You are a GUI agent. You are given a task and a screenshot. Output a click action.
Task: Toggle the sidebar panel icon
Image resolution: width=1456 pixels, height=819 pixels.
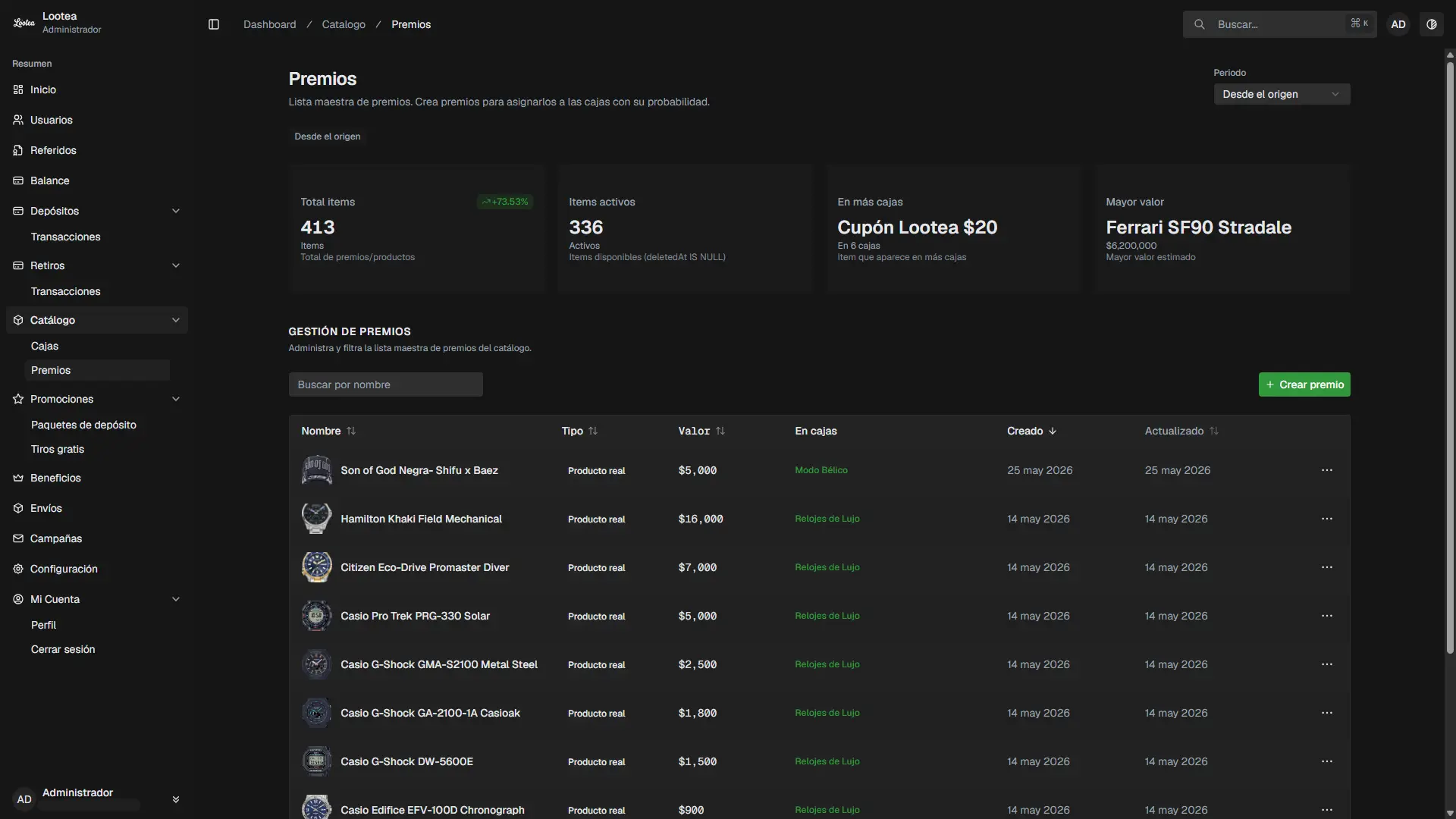[x=214, y=24]
